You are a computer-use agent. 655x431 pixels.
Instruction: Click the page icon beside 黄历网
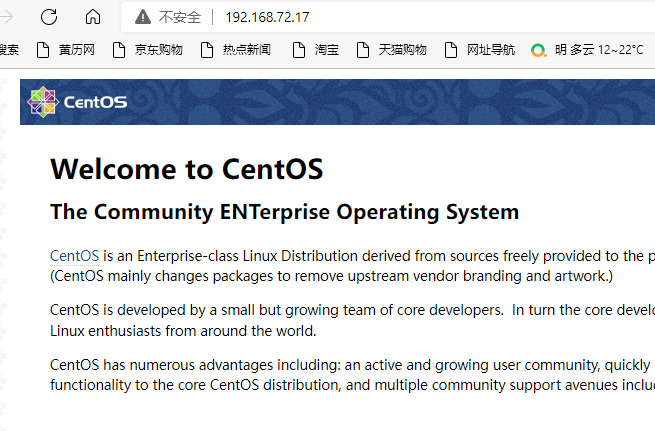coord(43,50)
